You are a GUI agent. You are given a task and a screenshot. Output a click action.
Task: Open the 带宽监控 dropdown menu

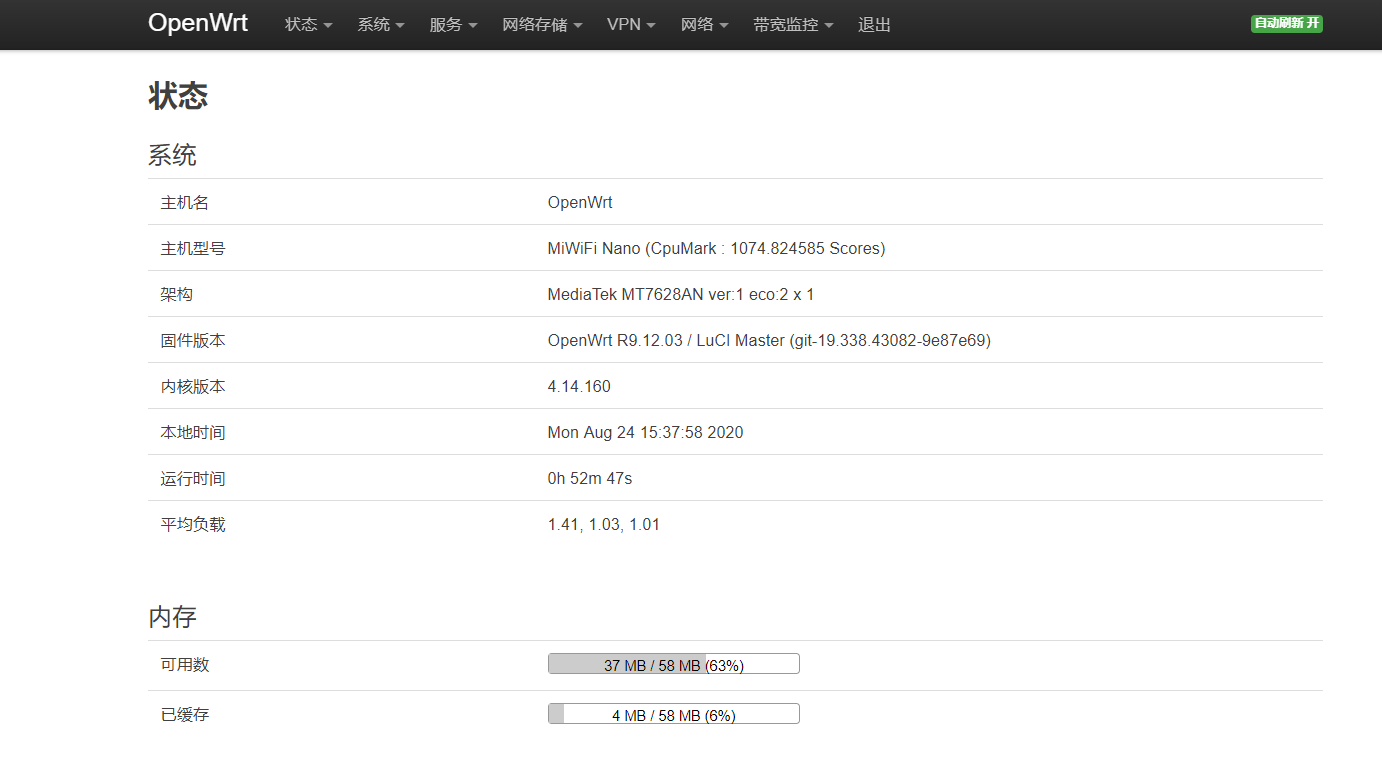click(x=793, y=25)
